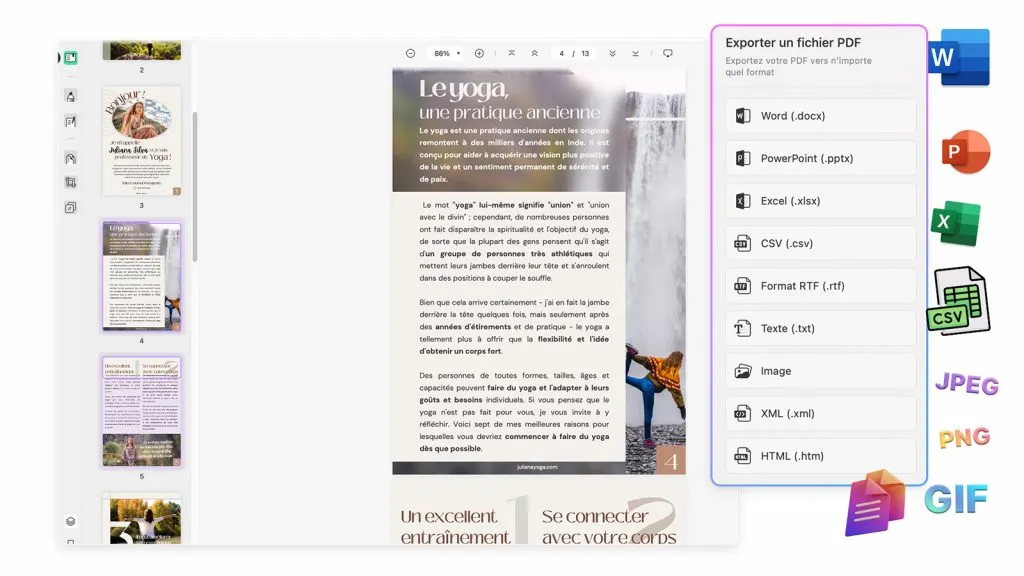Viewport: 1024px width, 576px height.
Task: Choose PowerPoint (.pptx) export format
Action: coord(819,158)
